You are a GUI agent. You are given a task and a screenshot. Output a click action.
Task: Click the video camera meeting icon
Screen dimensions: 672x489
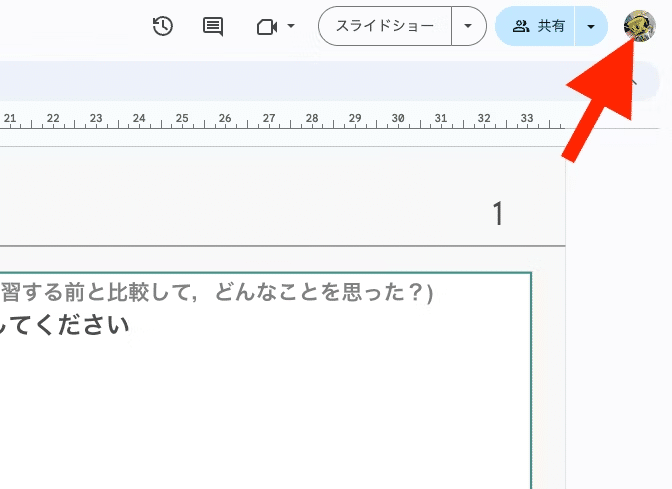[x=267, y=27]
